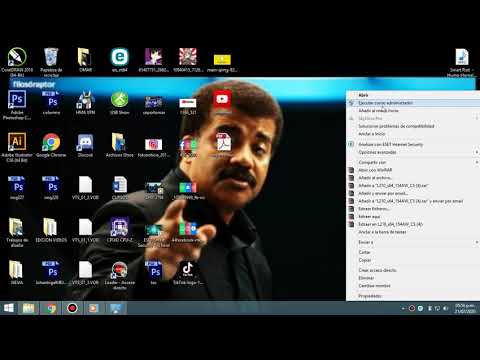Select the green USB Show icon
The height and width of the screenshot is (360, 480).
tap(119, 100)
